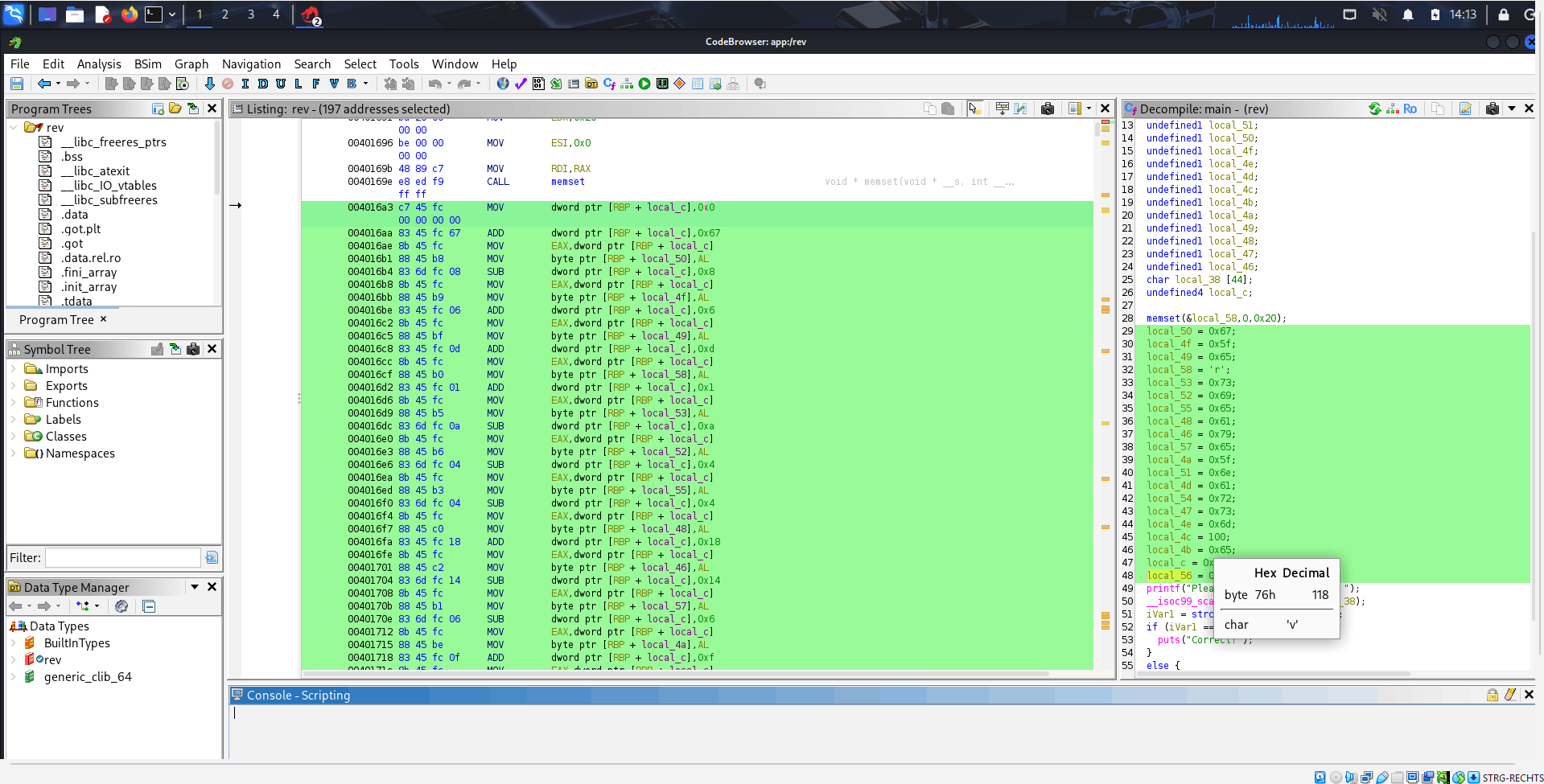Select the .data section in Program Trees
1544x784 pixels.
point(74,215)
